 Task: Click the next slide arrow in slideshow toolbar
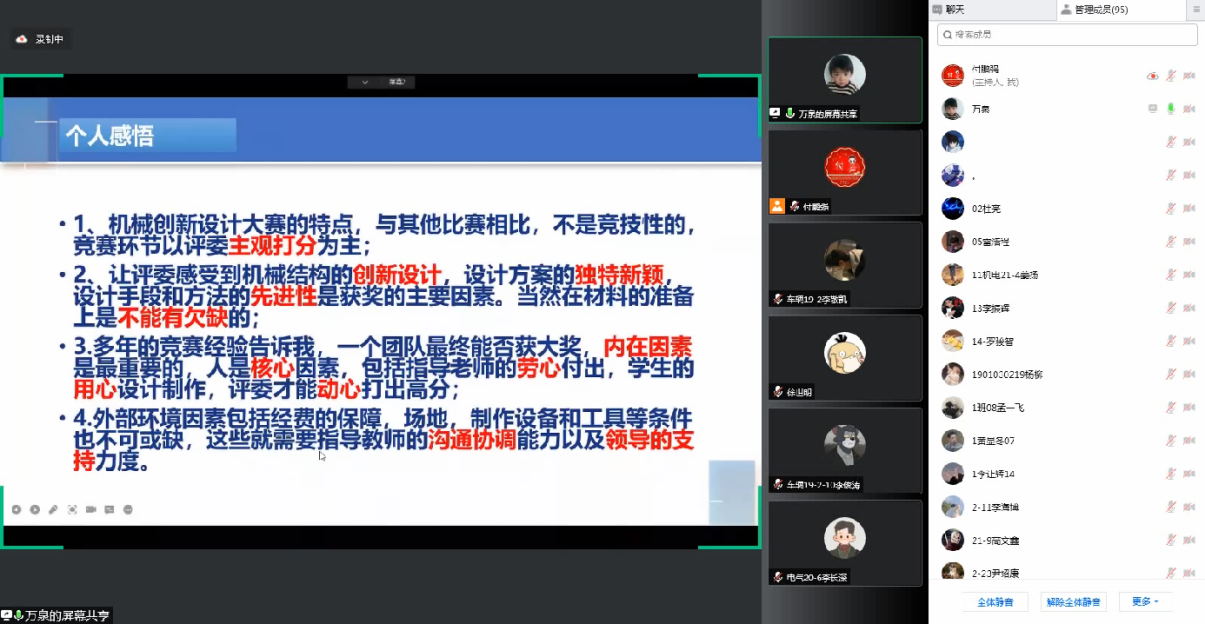pyautogui.click(x=35, y=510)
